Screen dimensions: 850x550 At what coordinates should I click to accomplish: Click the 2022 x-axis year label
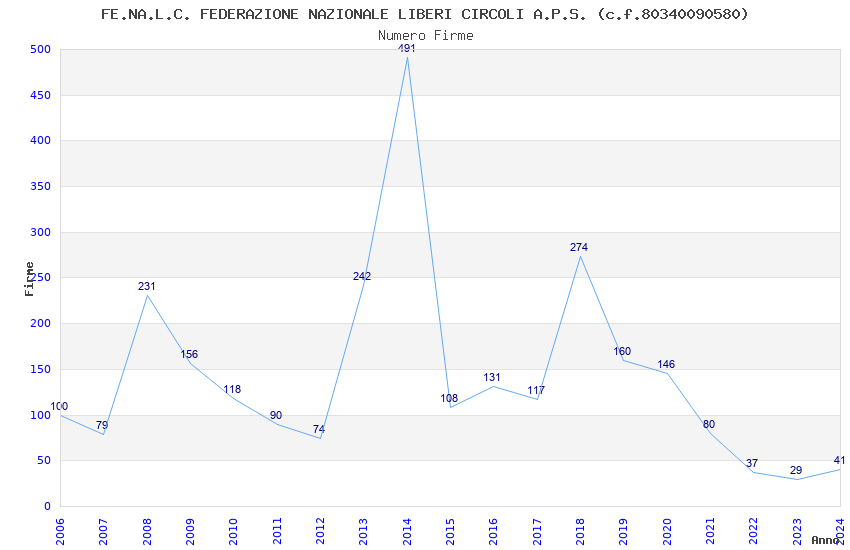(754, 532)
